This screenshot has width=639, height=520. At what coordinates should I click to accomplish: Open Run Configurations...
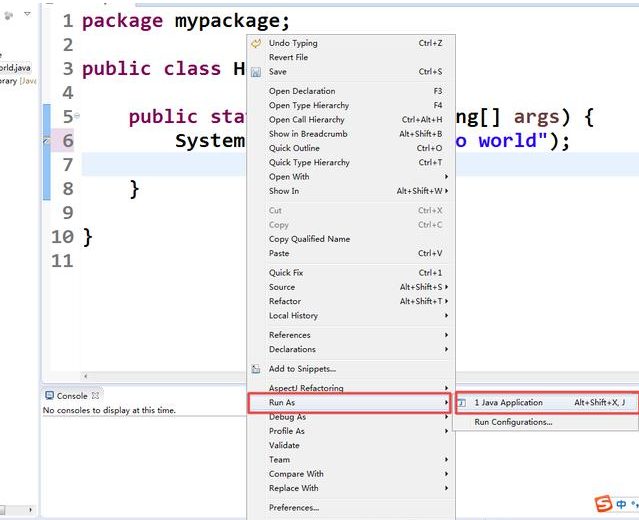click(x=512, y=422)
